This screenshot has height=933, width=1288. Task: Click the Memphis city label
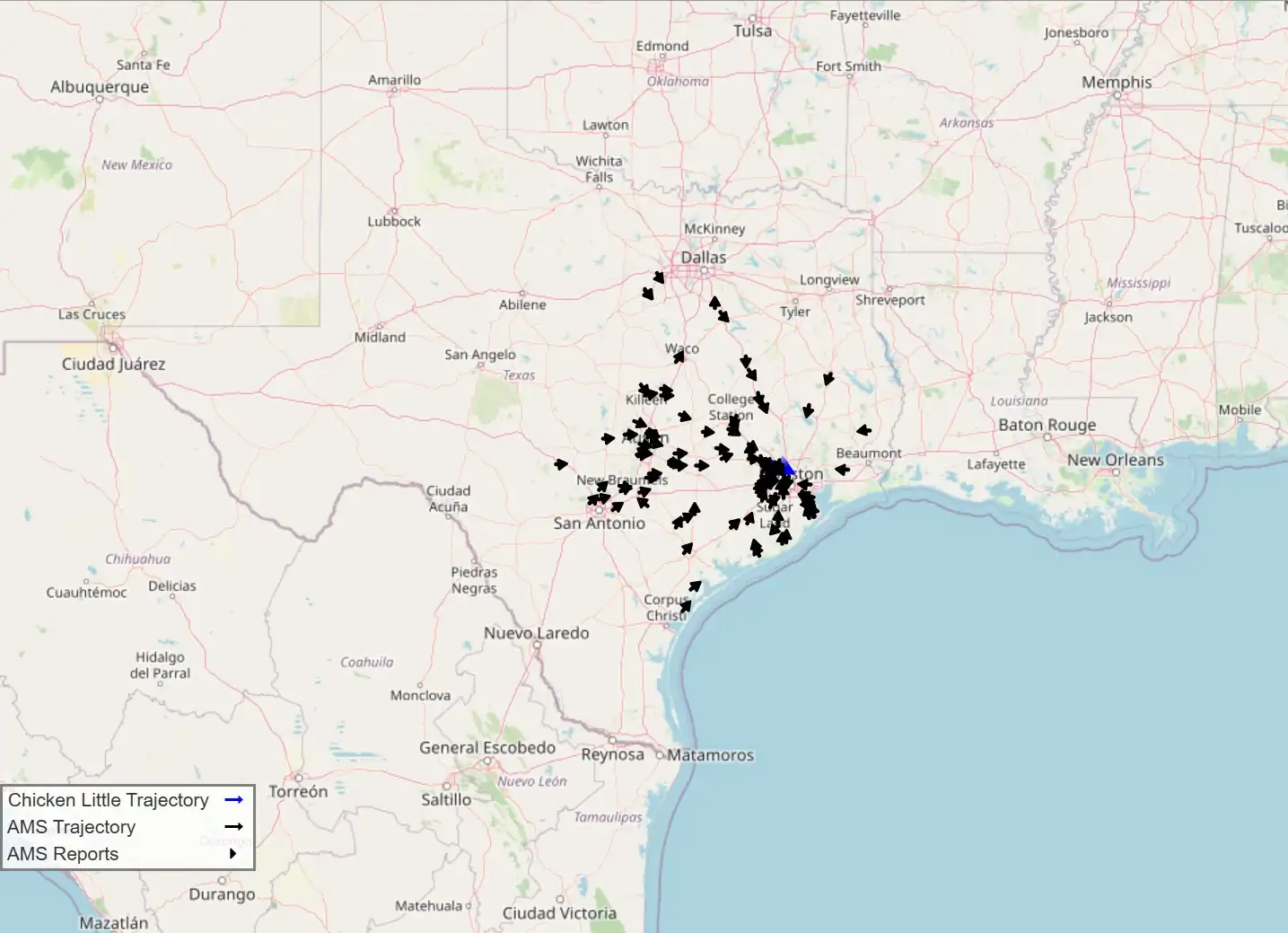pos(1117,83)
